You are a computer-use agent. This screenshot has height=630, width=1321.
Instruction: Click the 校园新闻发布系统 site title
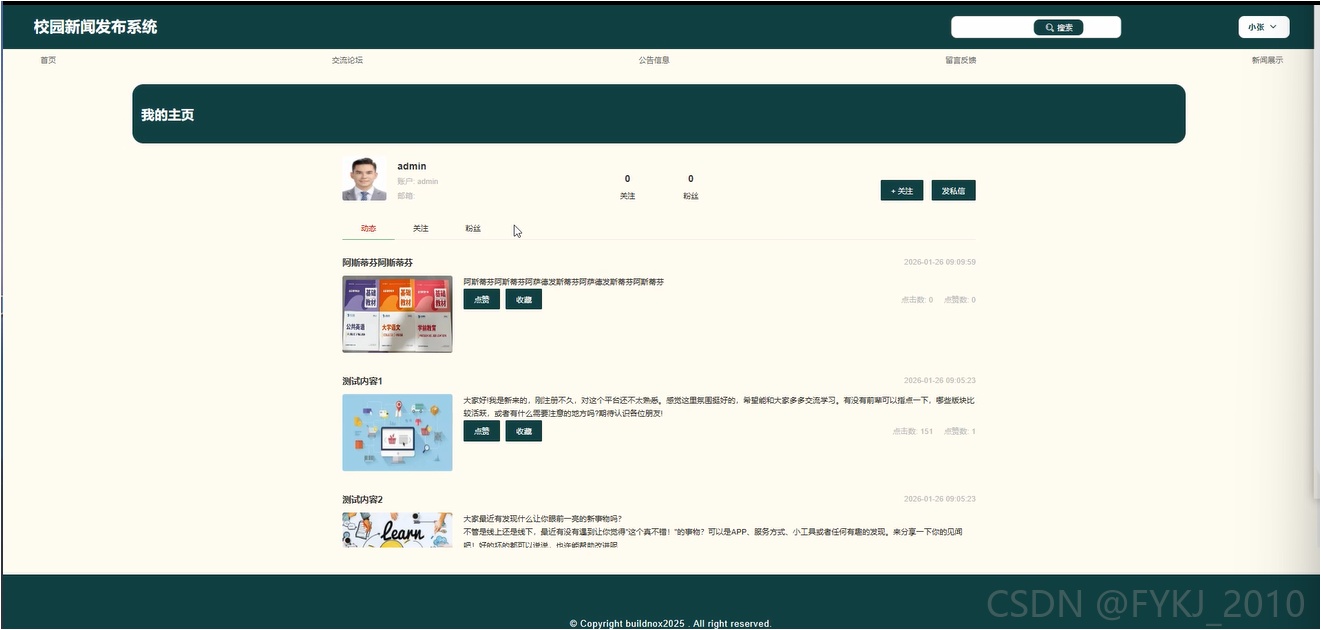click(x=95, y=27)
